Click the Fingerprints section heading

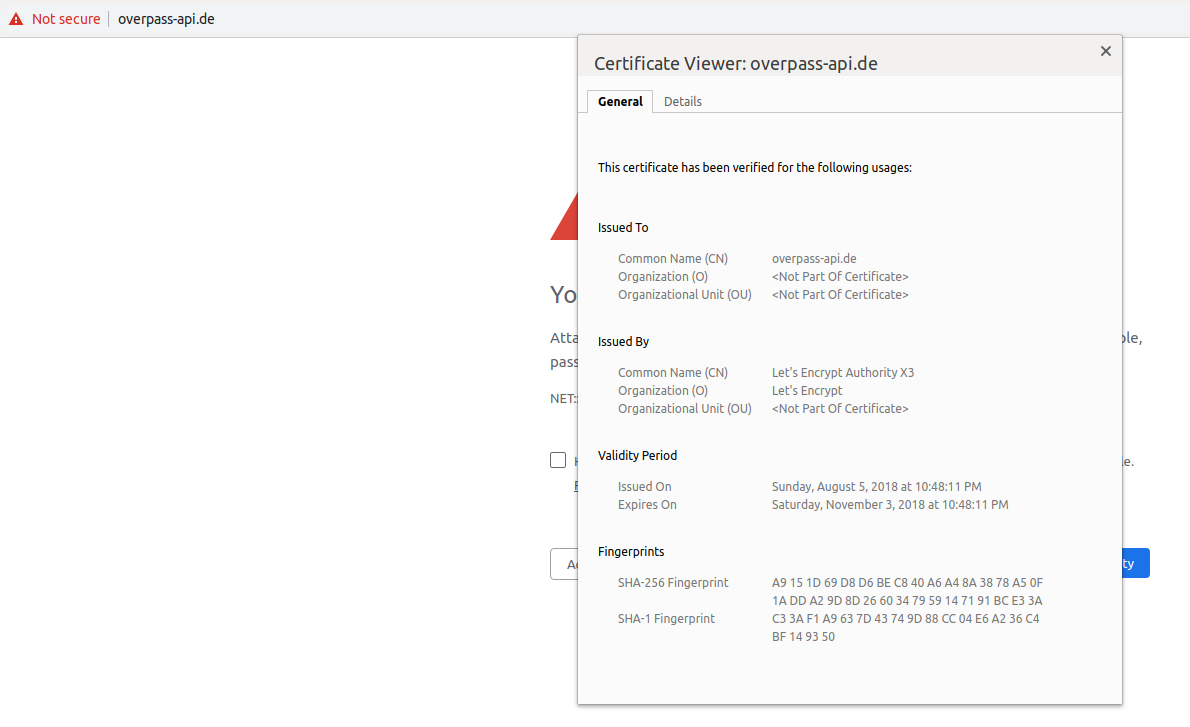[x=630, y=551]
